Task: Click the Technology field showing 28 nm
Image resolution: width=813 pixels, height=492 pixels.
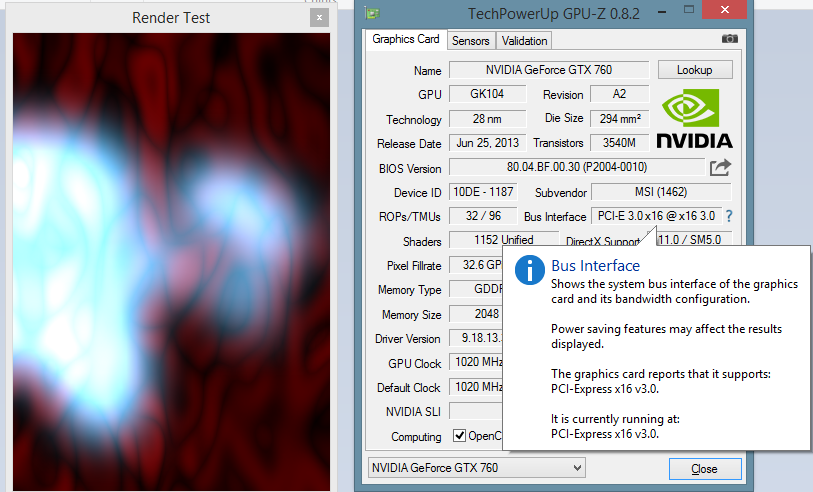Action: coord(487,119)
